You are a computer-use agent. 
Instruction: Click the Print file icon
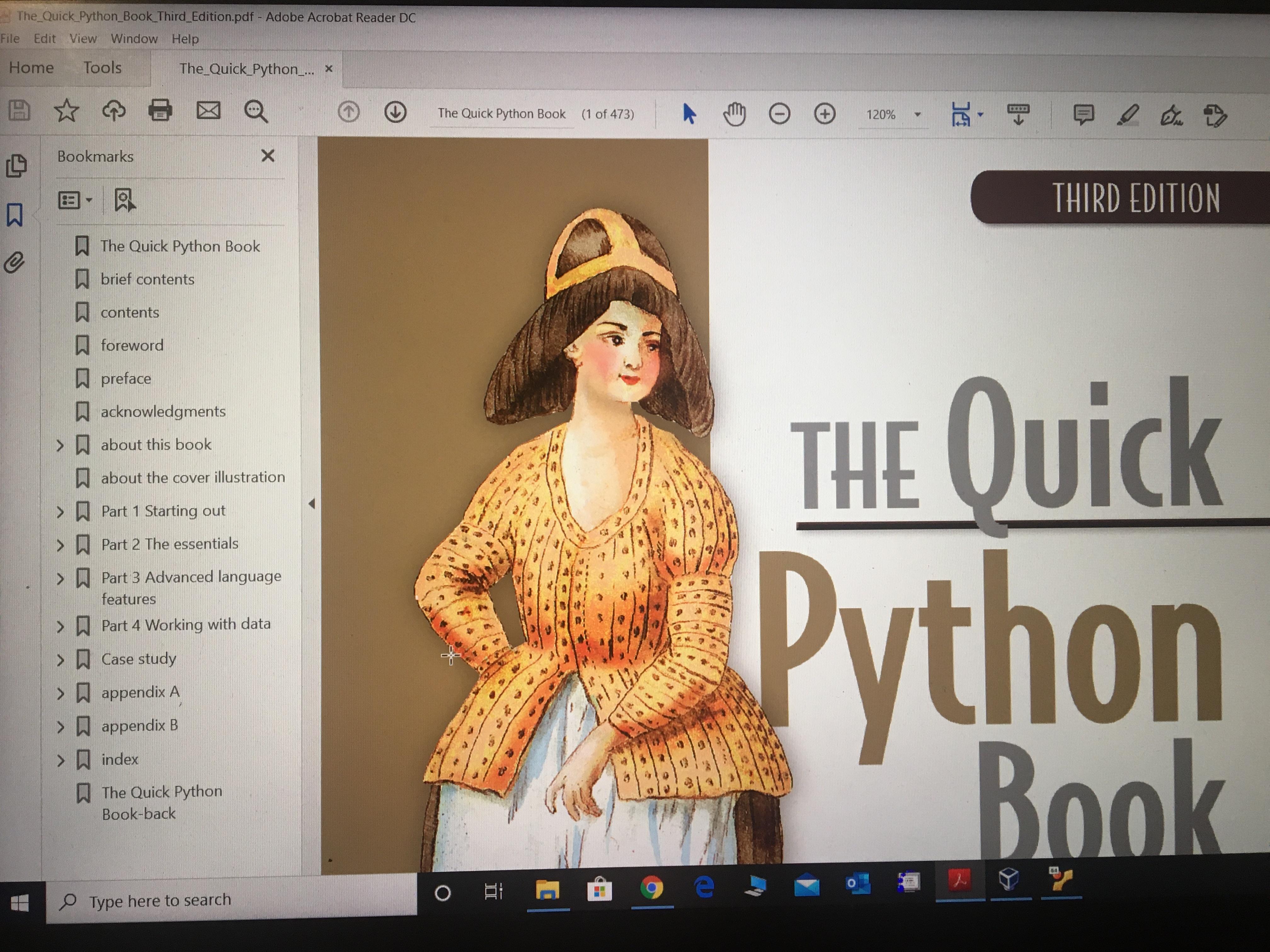[x=160, y=110]
